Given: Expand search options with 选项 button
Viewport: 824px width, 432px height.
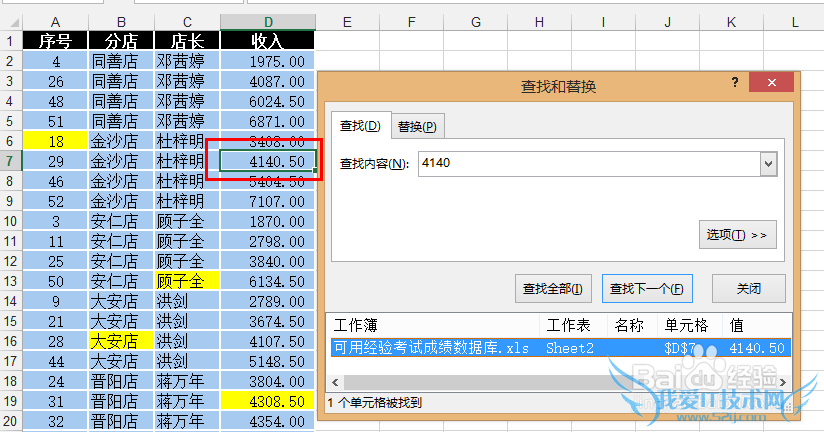Looking at the screenshot, I should click(737, 234).
